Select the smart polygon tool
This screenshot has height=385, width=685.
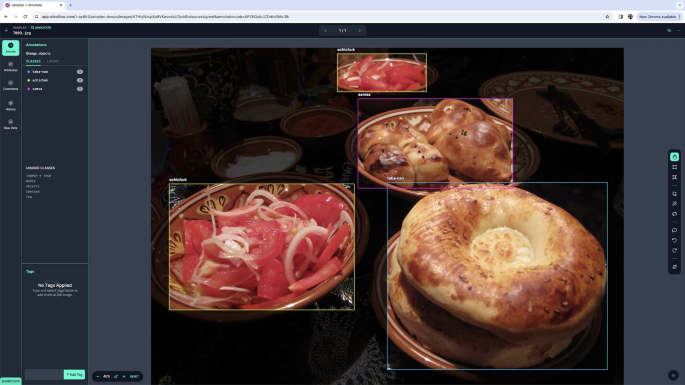[675, 194]
